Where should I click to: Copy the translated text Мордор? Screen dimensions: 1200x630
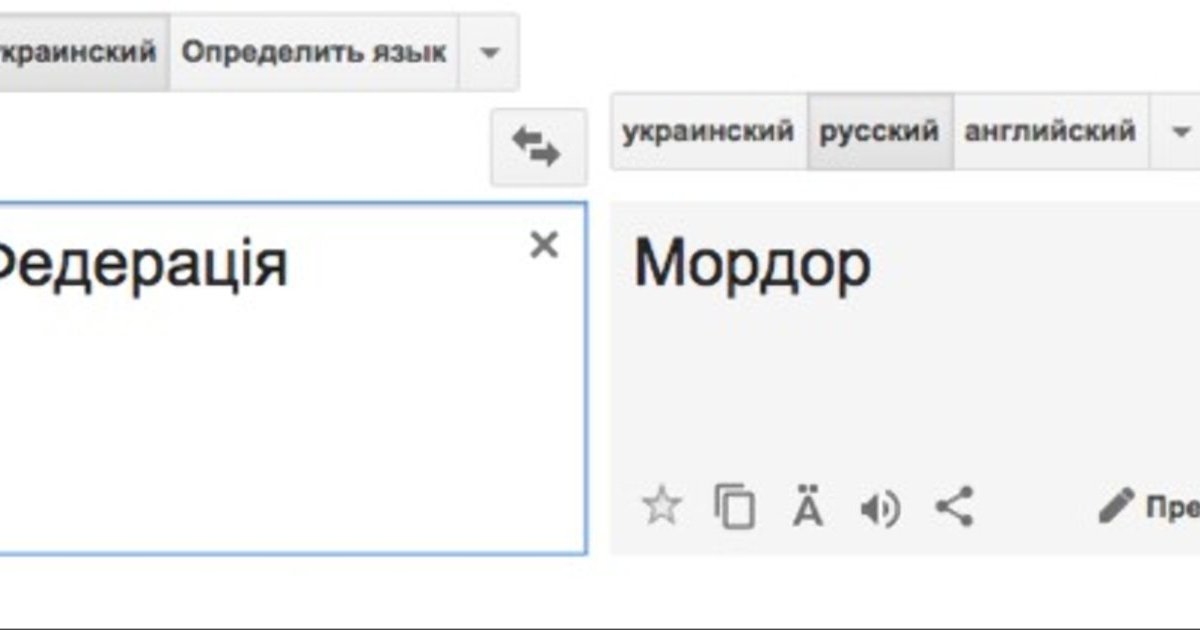coord(734,508)
